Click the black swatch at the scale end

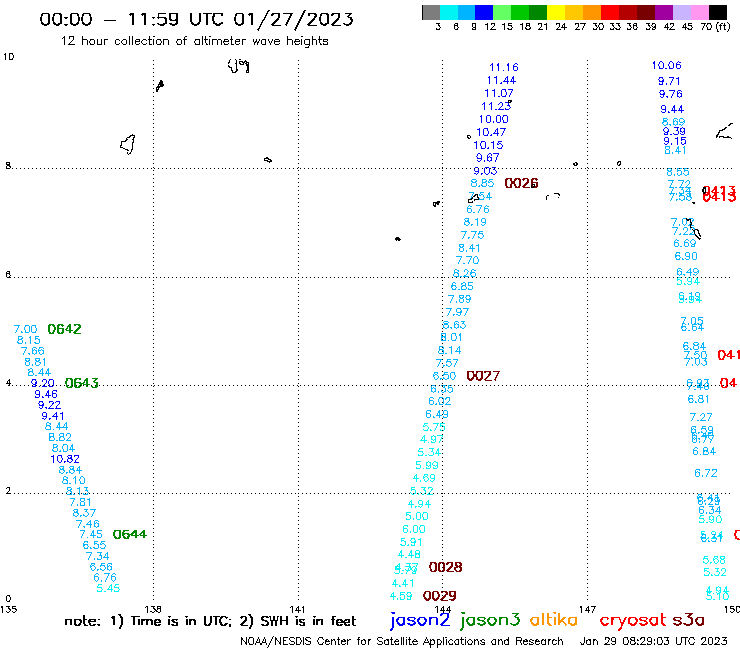(x=718, y=12)
